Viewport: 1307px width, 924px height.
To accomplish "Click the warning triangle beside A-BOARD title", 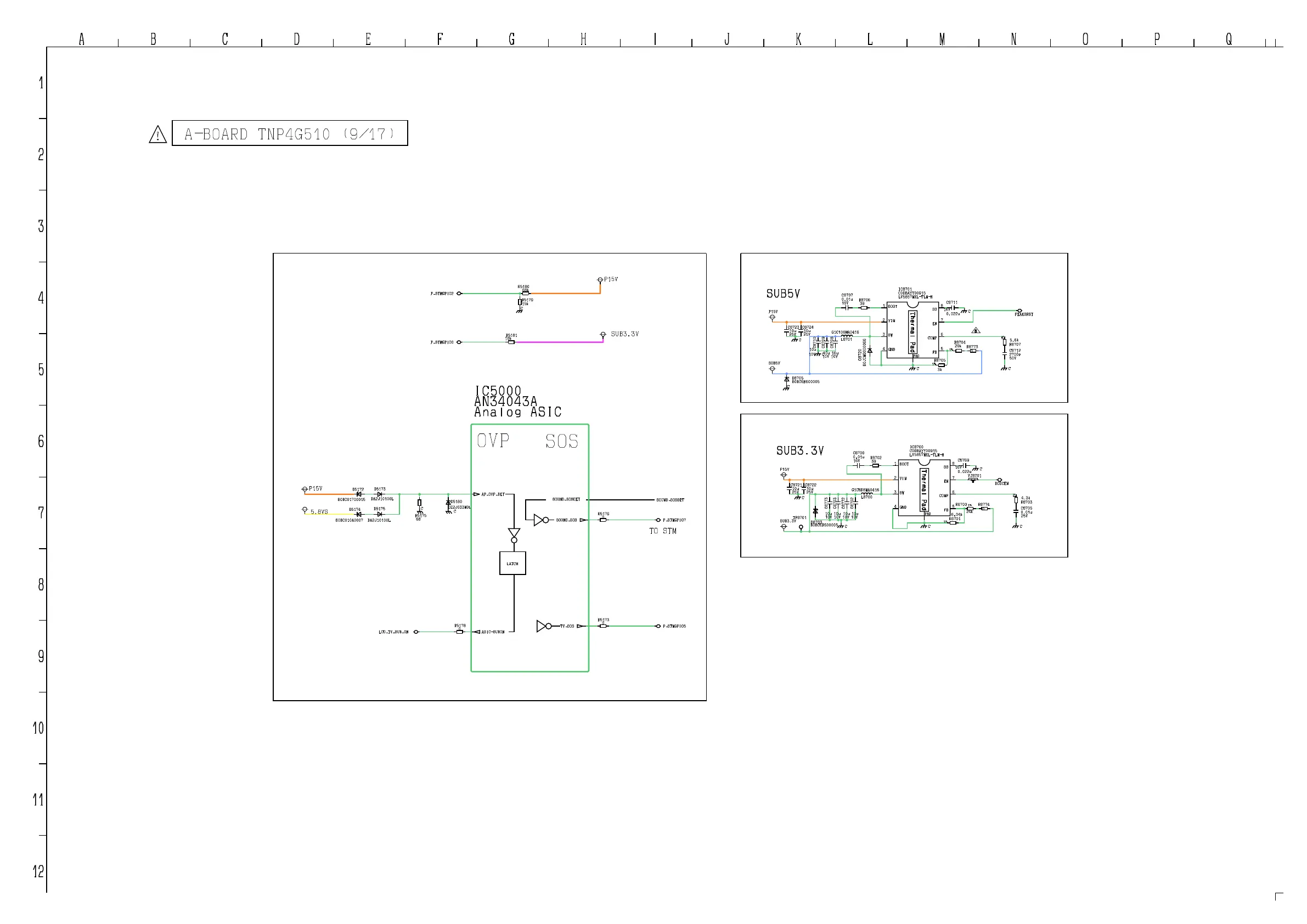I will coord(157,134).
